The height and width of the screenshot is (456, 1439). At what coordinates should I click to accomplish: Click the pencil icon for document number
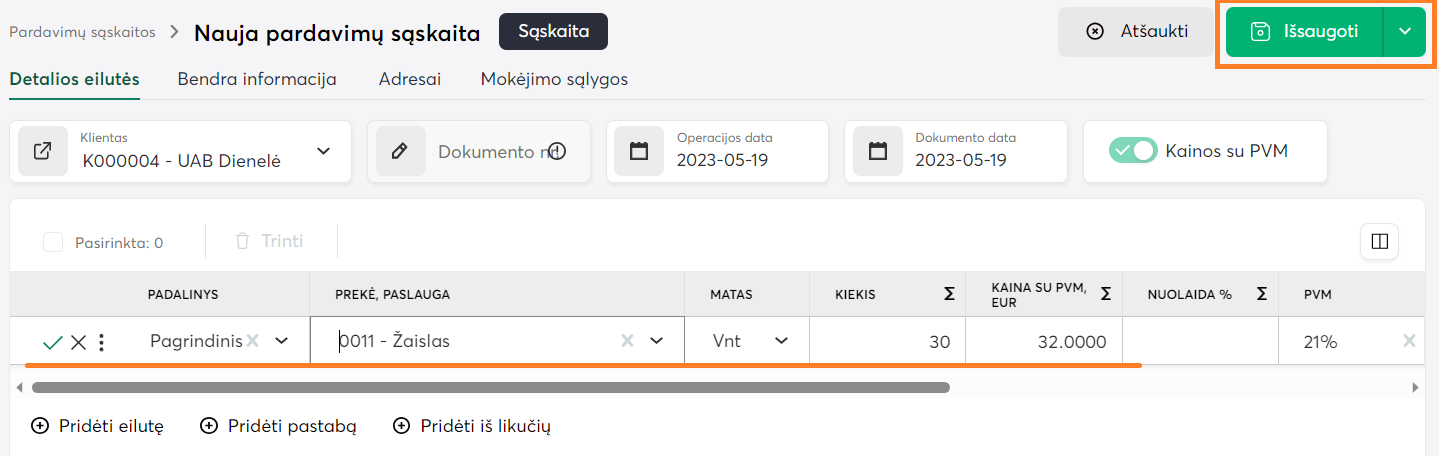(400, 152)
